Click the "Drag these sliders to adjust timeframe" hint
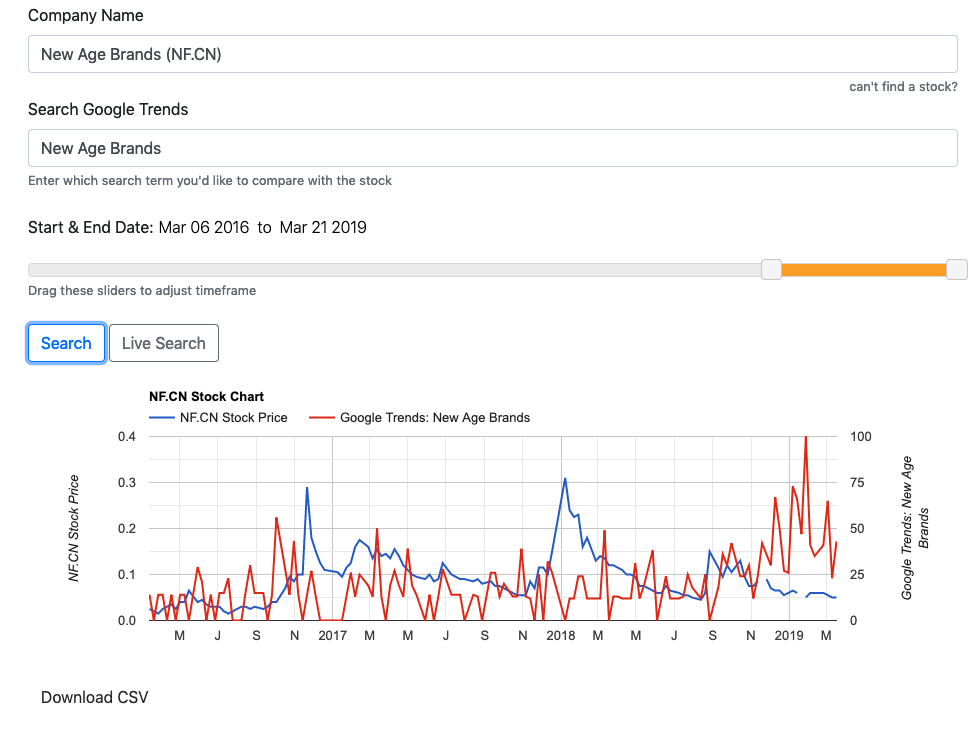The width and height of the screenshot is (974, 733). [142, 290]
